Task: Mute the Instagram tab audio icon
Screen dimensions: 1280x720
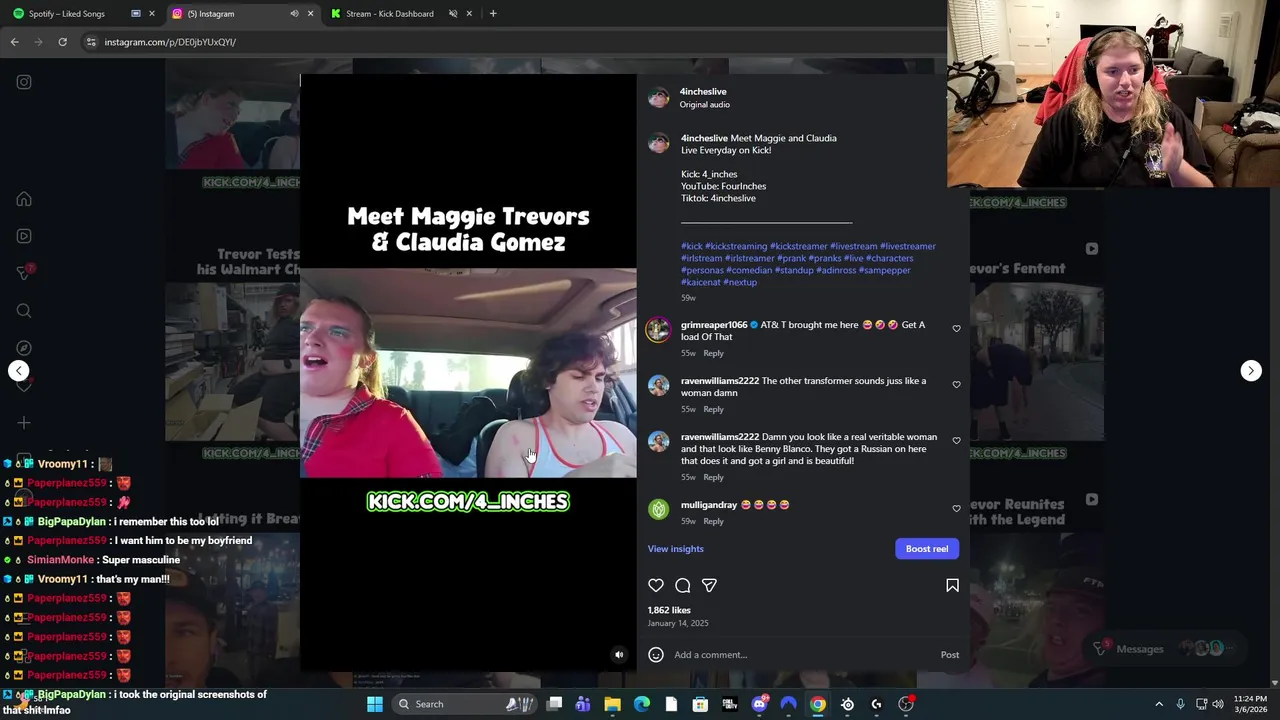Action: pyautogui.click(x=294, y=14)
